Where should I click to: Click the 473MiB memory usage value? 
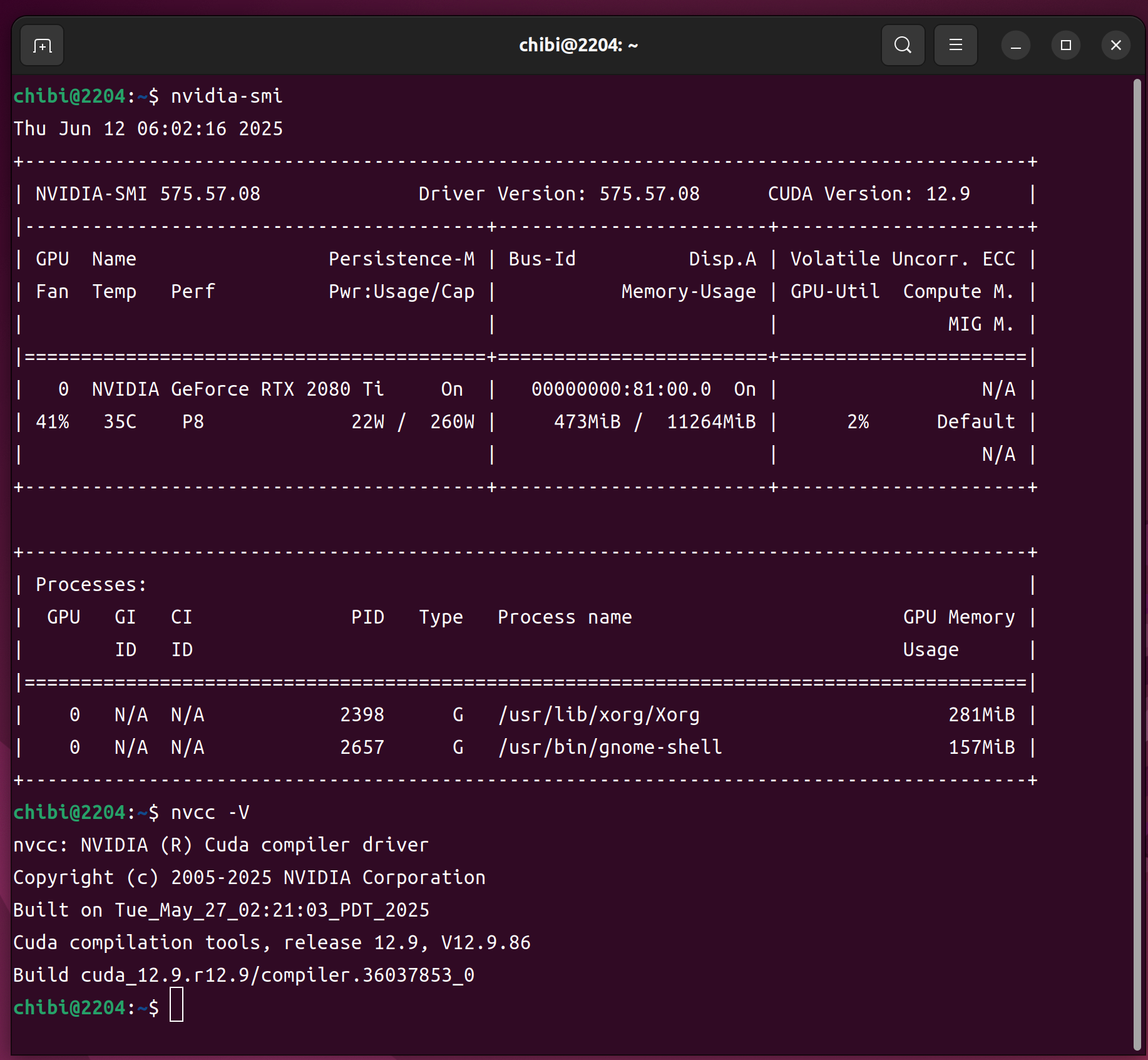point(587,422)
